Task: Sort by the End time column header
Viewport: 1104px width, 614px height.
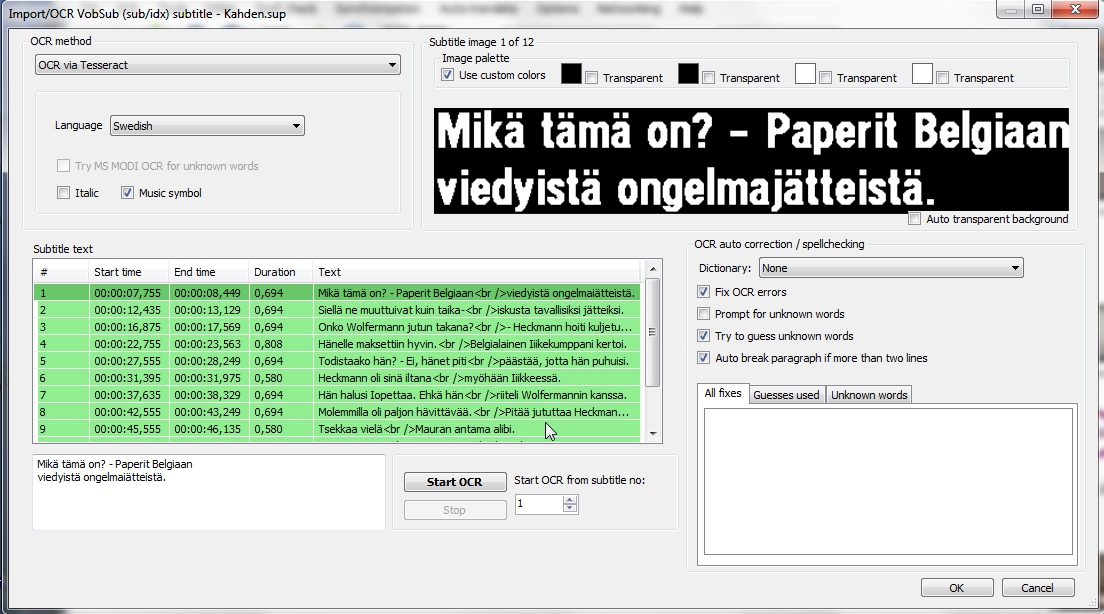Action: (209, 272)
